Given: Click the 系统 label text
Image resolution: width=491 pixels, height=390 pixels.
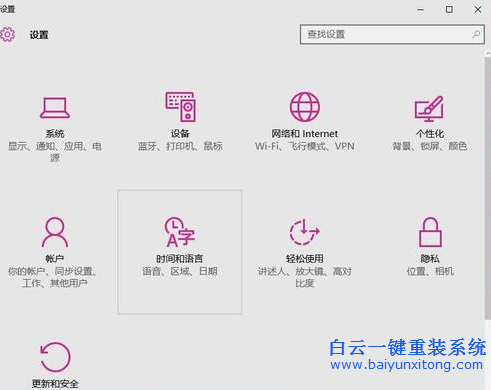Looking at the screenshot, I should coord(55,134).
